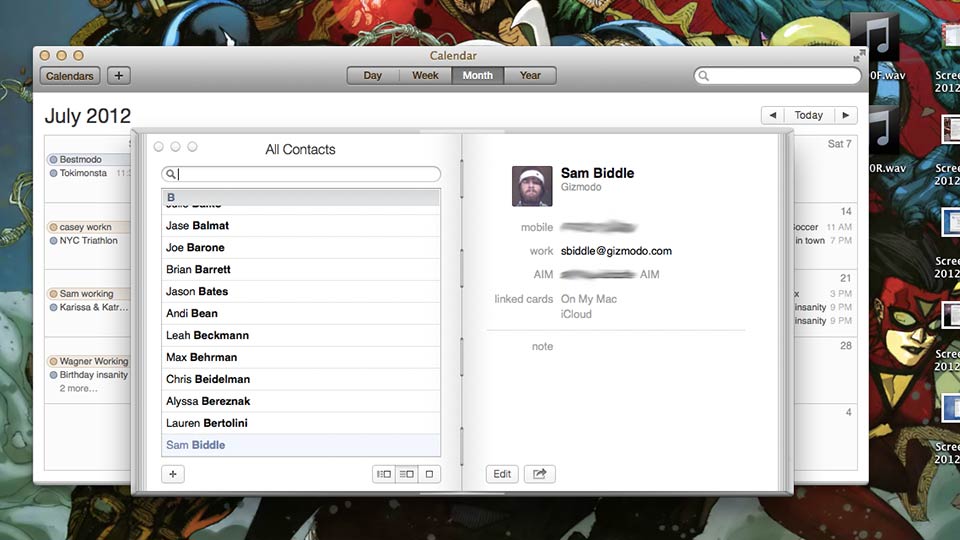Click the Calendar search field

tap(780, 76)
